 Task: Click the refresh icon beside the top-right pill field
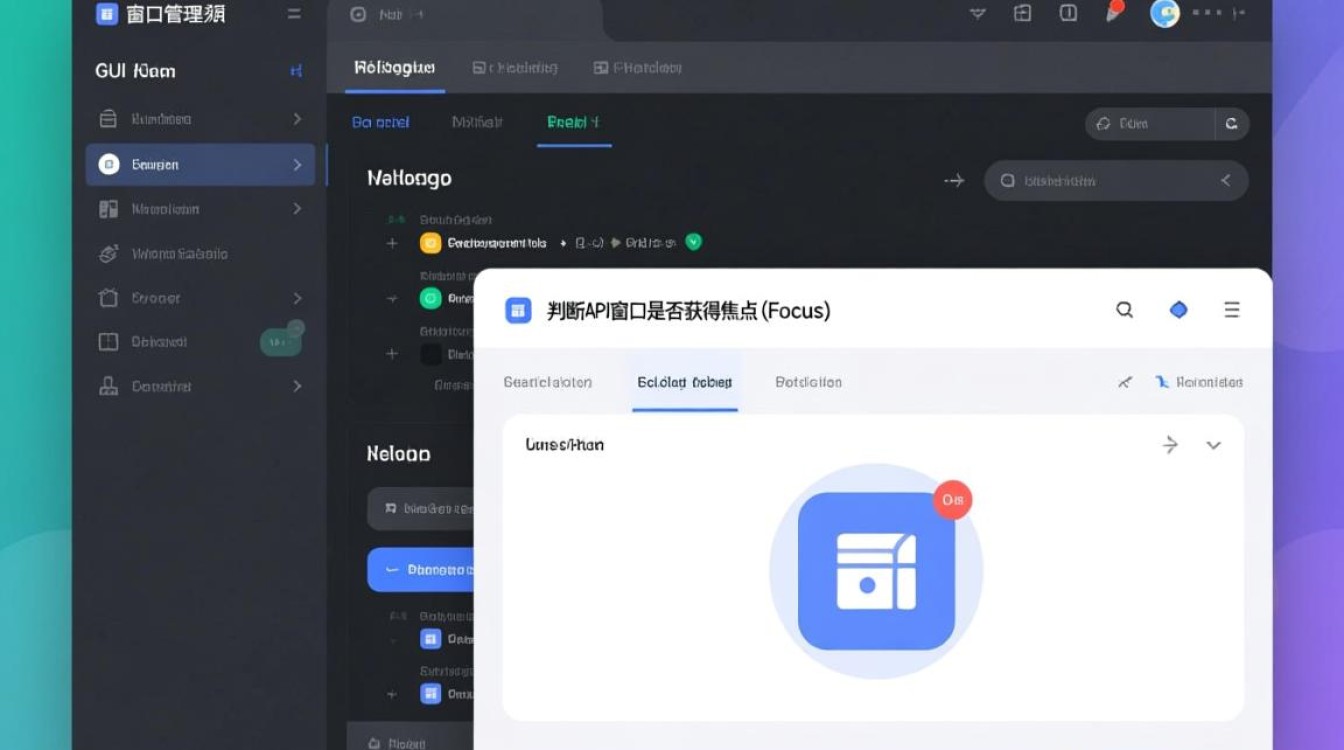1231,124
